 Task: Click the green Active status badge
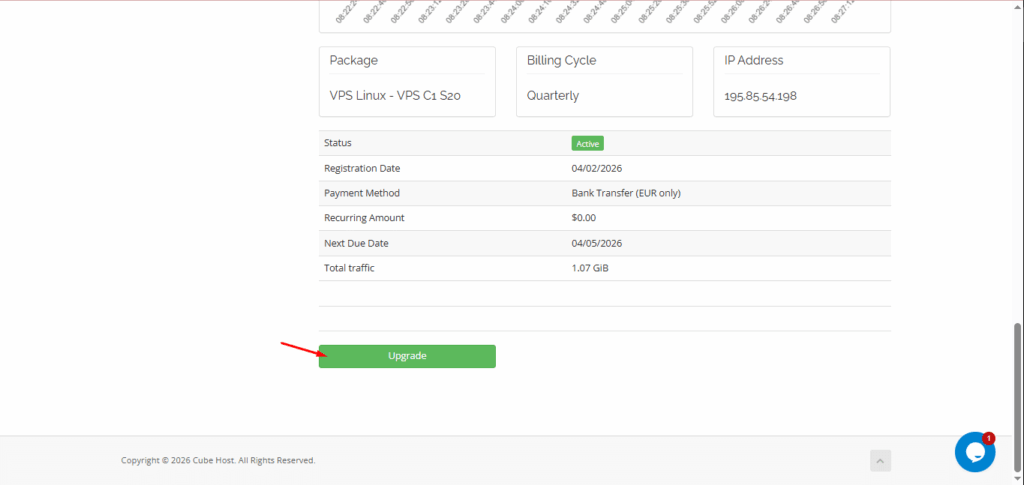coord(587,144)
